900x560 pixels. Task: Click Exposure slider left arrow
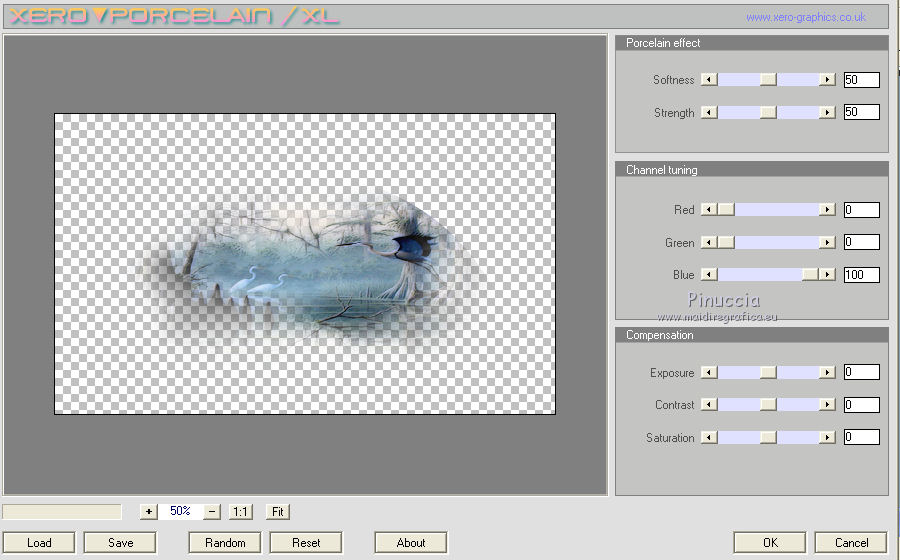(x=709, y=372)
